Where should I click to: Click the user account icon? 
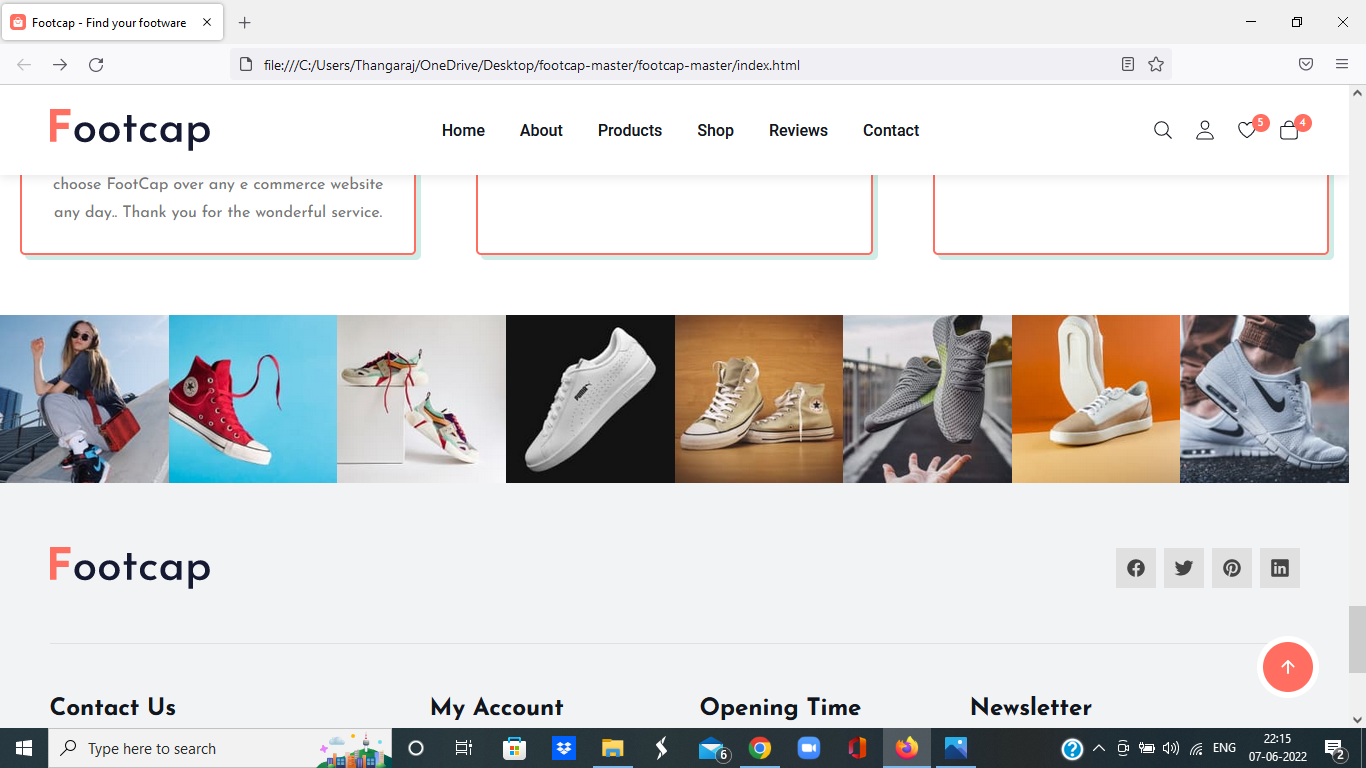pyautogui.click(x=1204, y=130)
